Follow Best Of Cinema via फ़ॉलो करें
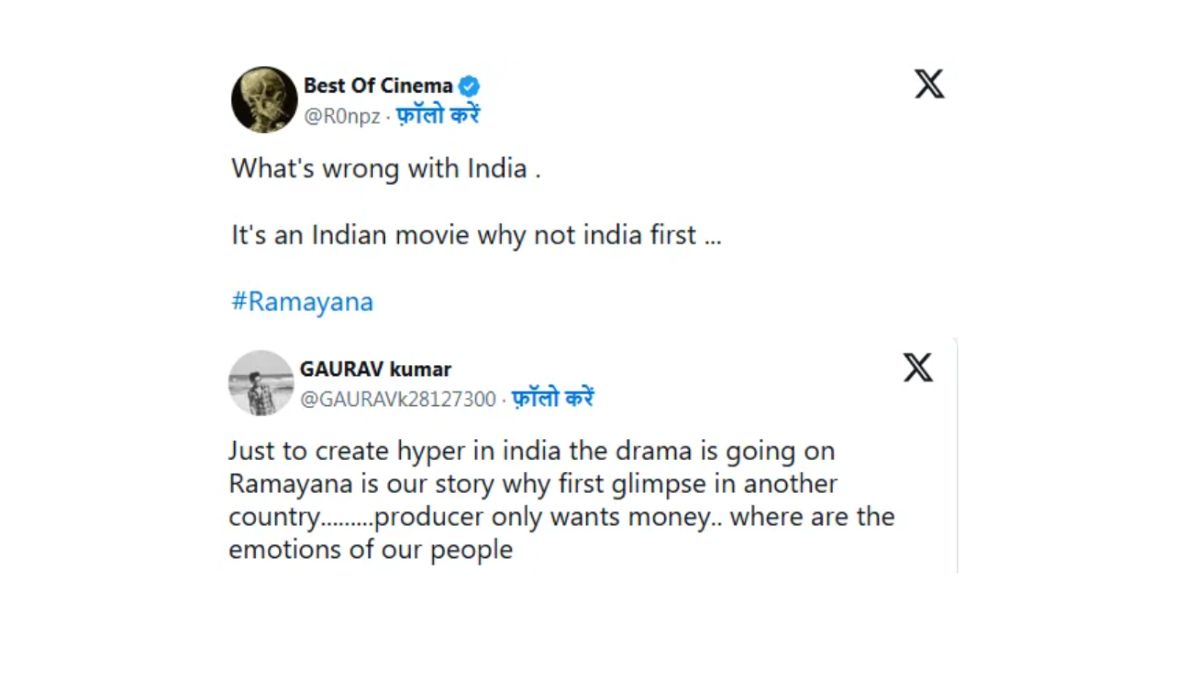This screenshot has height=675, width=1200. (x=438, y=113)
